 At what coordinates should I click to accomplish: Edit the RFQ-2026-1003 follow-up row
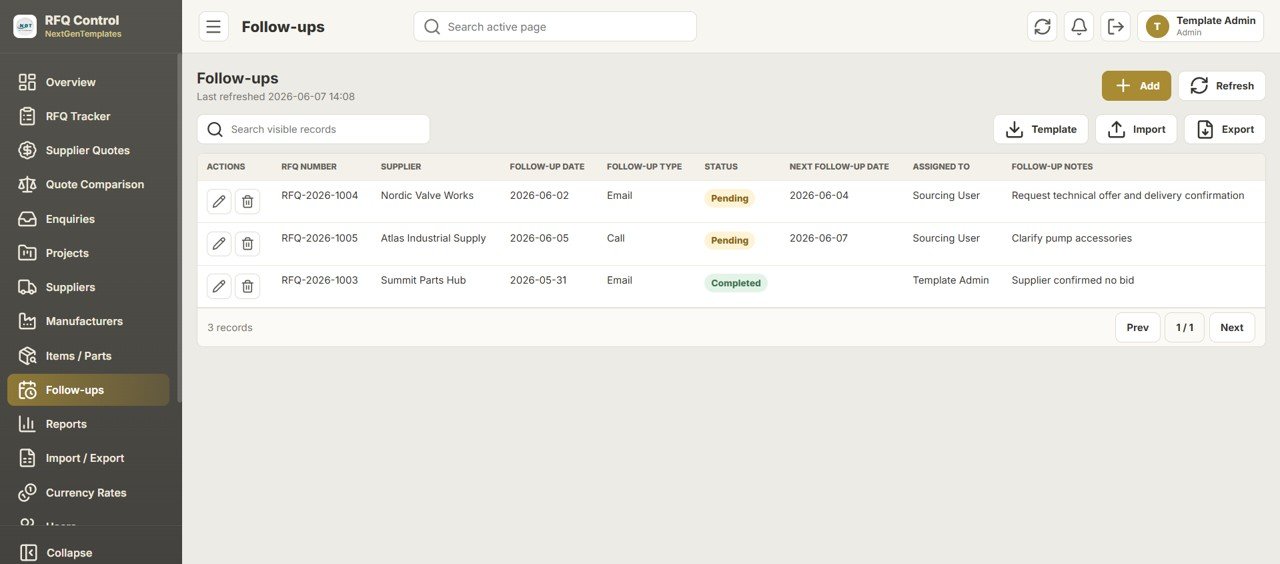pyautogui.click(x=219, y=286)
